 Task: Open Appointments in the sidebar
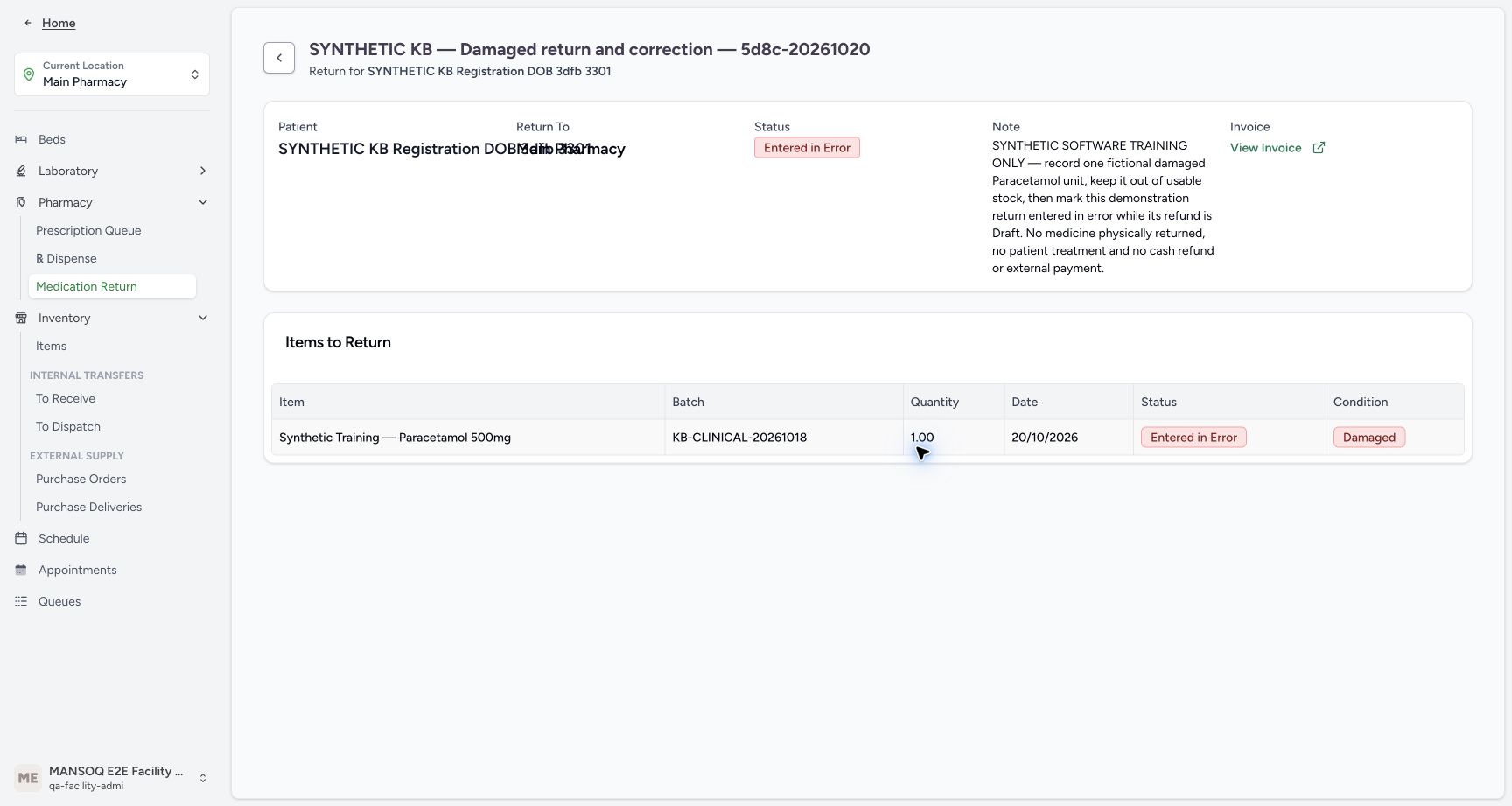click(78, 570)
